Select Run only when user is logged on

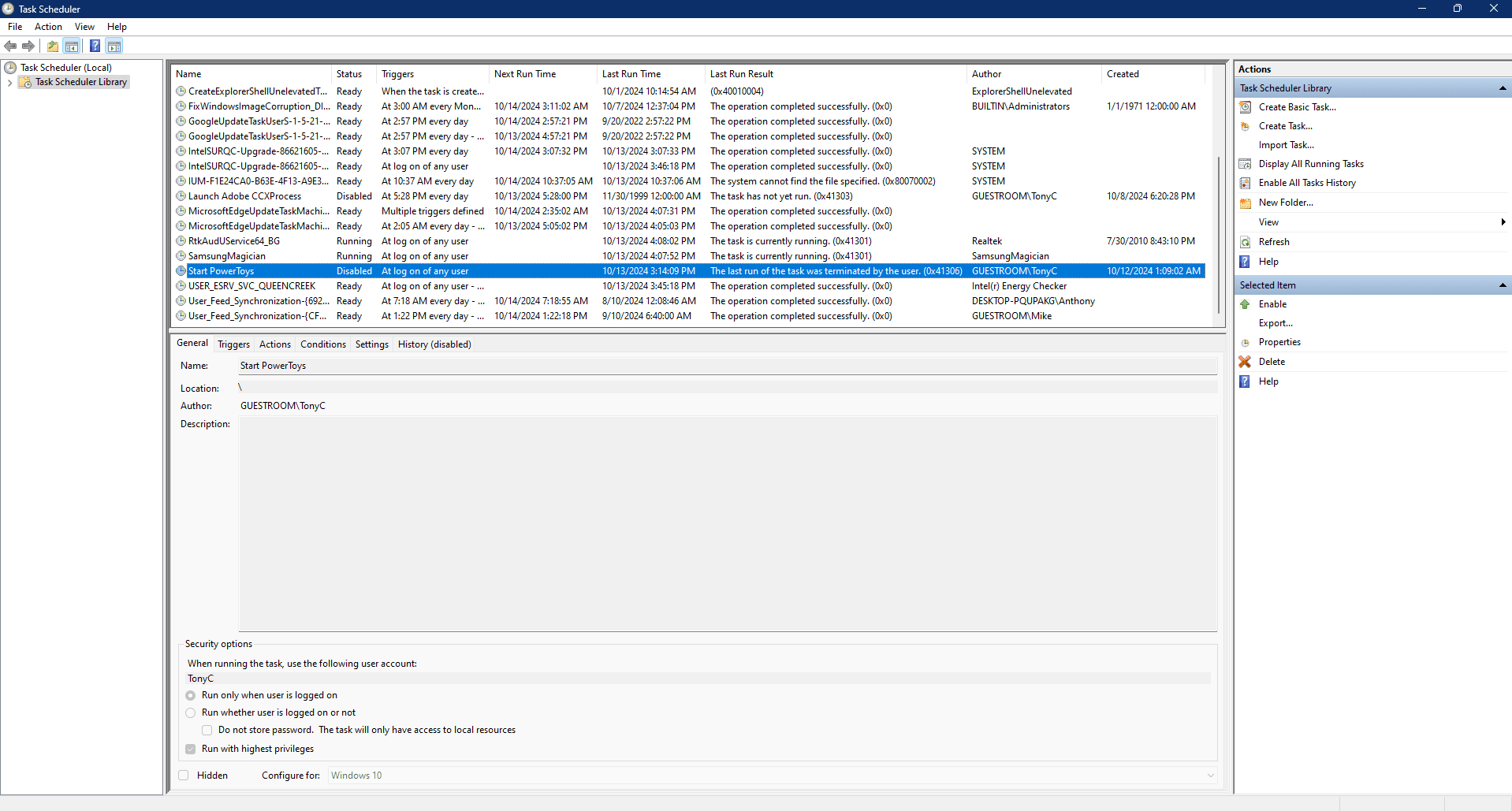tap(191, 695)
